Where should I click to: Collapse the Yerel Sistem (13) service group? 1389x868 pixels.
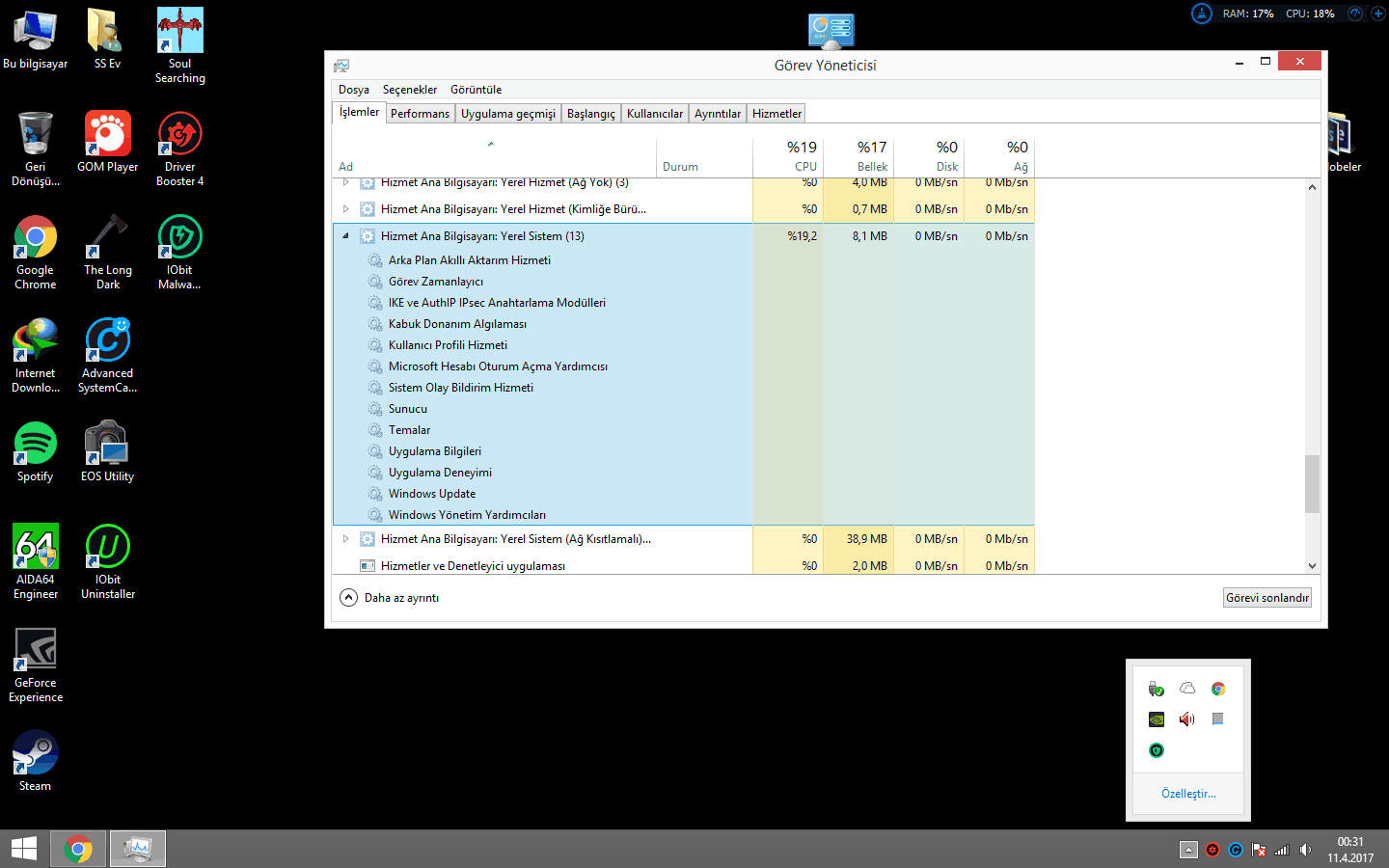coord(345,236)
